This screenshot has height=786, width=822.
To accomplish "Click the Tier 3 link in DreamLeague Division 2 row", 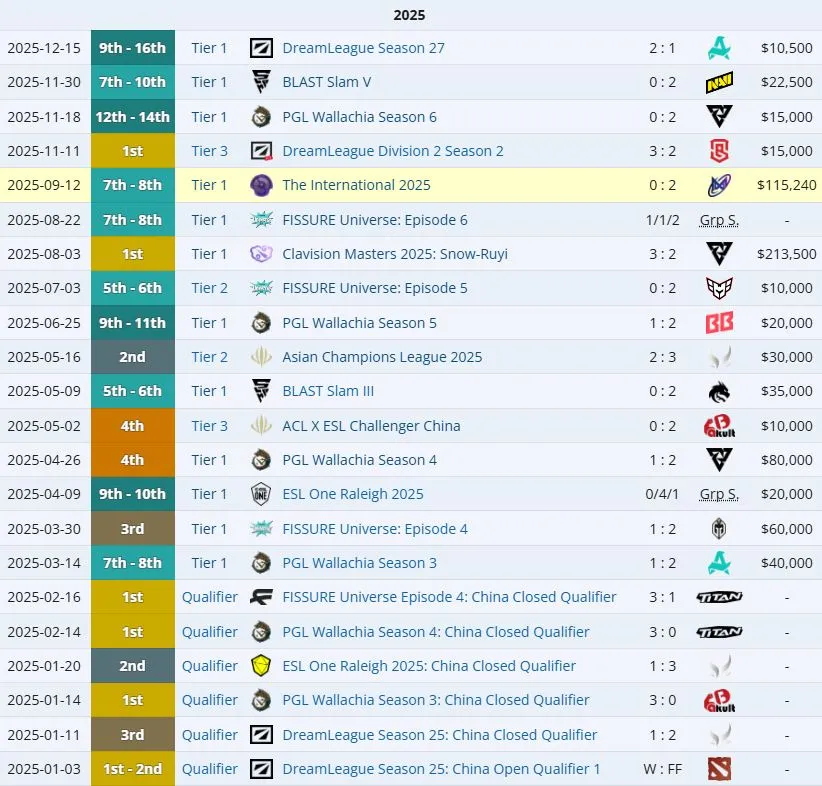I will pyautogui.click(x=210, y=151).
